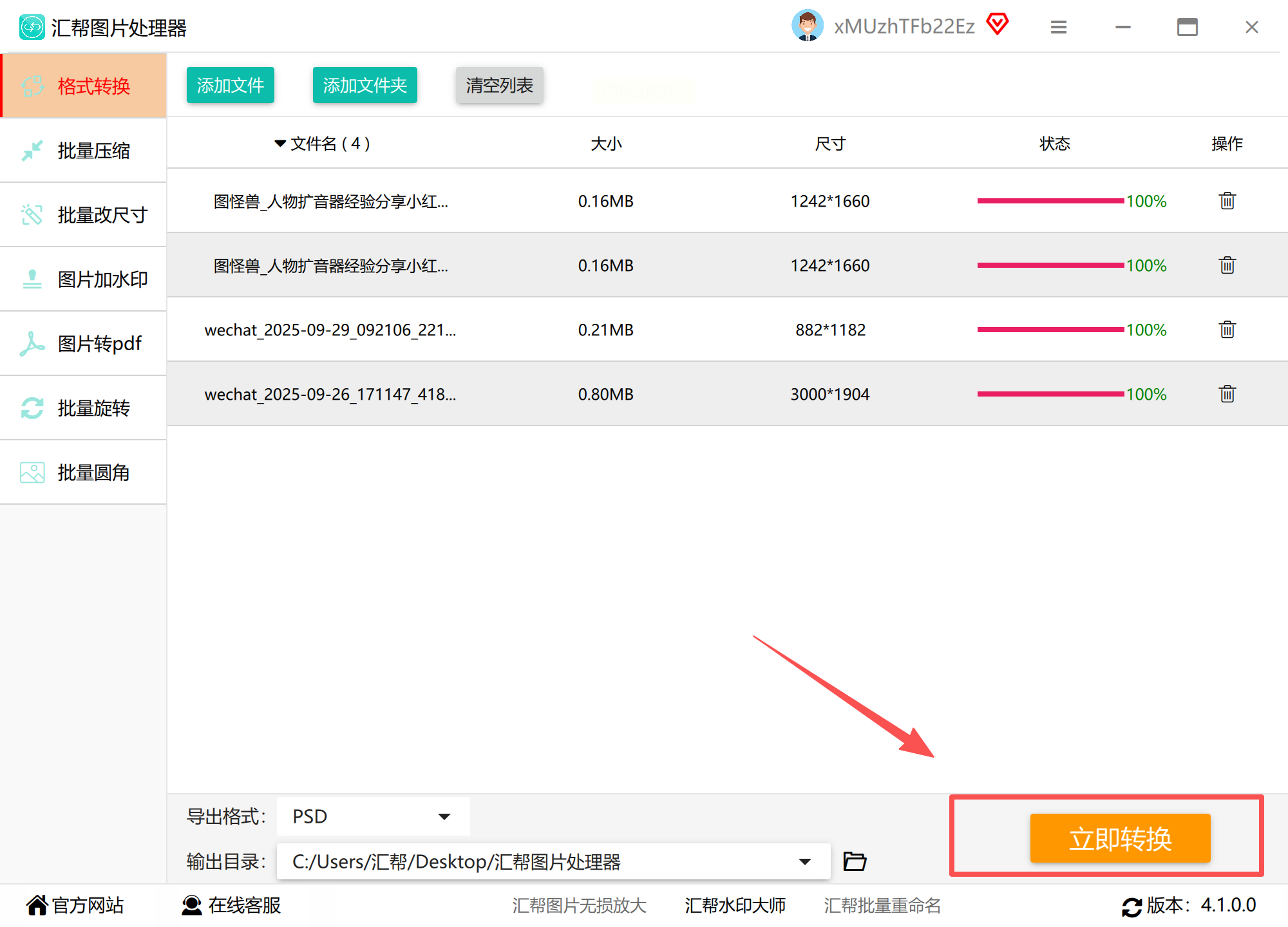This screenshot has height=927, width=1288.
Task: Click the hamburger menu icon in title bar
Action: tap(1059, 27)
